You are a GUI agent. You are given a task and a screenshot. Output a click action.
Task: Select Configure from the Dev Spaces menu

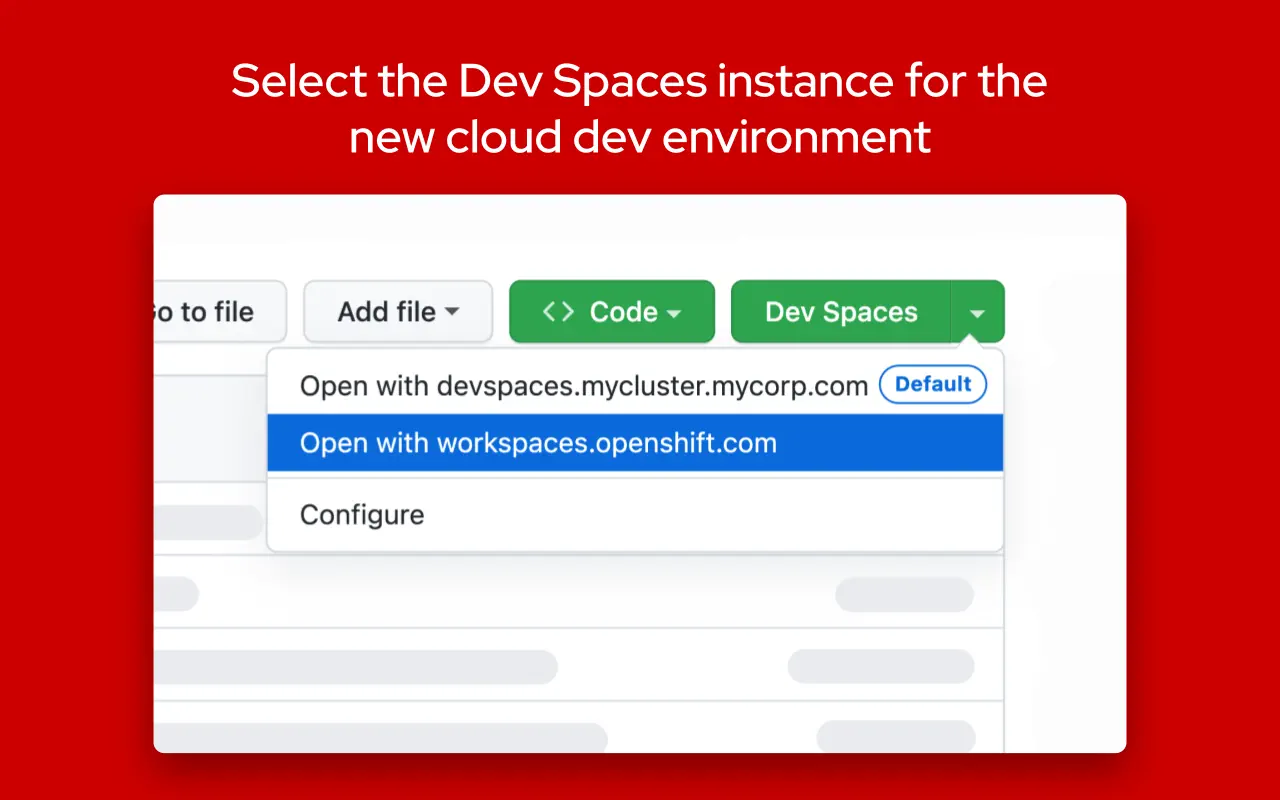point(362,514)
